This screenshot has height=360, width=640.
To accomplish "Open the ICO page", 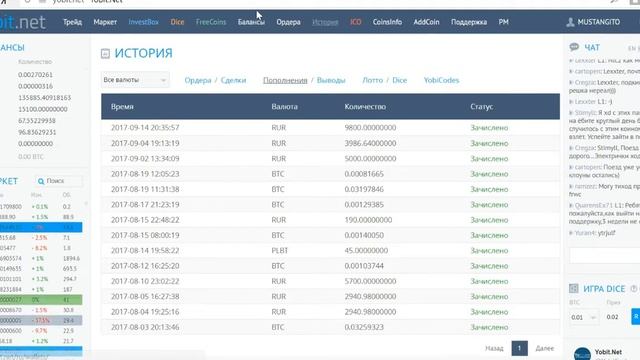I will [356, 22].
